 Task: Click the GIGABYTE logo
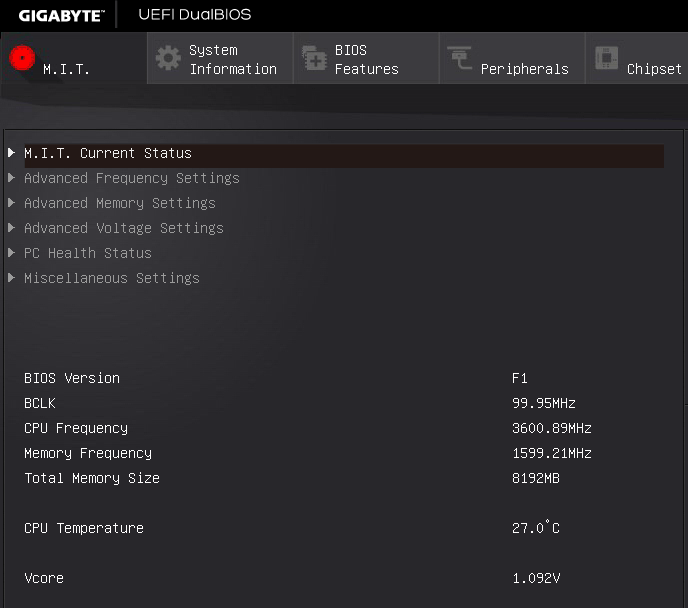(x=61, y=16)
